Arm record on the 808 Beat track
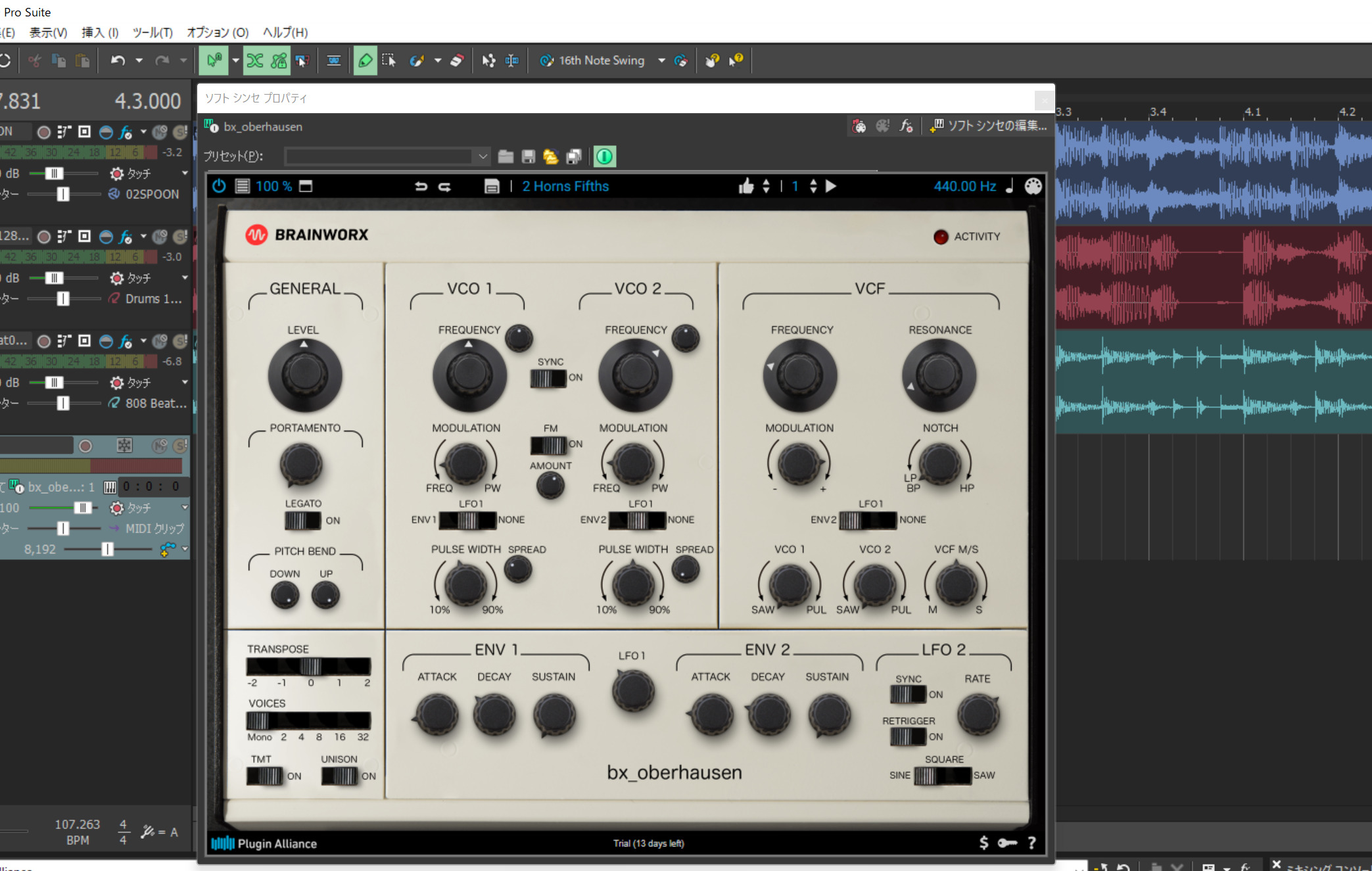Viewport: 1372px width, 871px height. click(44, 341)
